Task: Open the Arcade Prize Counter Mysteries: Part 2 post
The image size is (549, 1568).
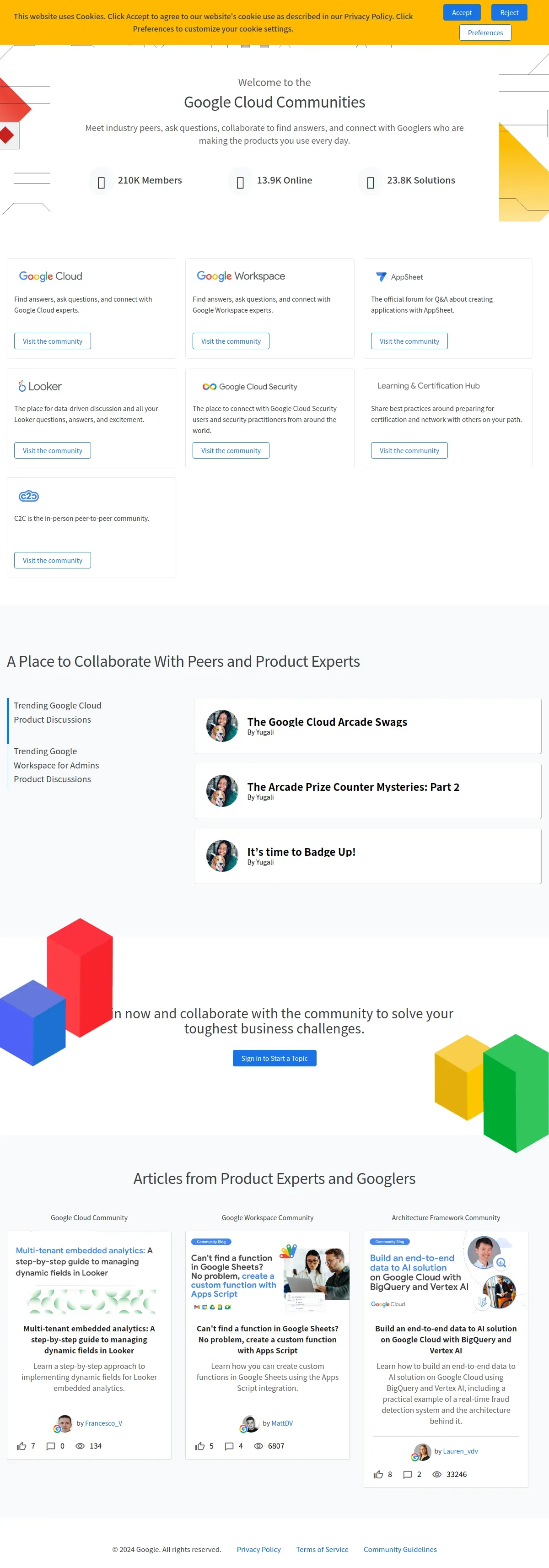Action: coord(353,786)
